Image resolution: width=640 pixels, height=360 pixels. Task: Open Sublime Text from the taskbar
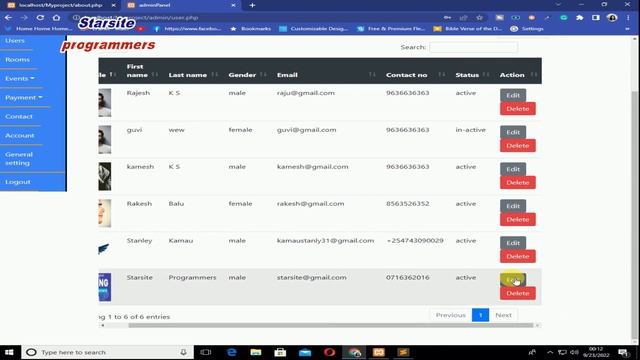point(403,352)
